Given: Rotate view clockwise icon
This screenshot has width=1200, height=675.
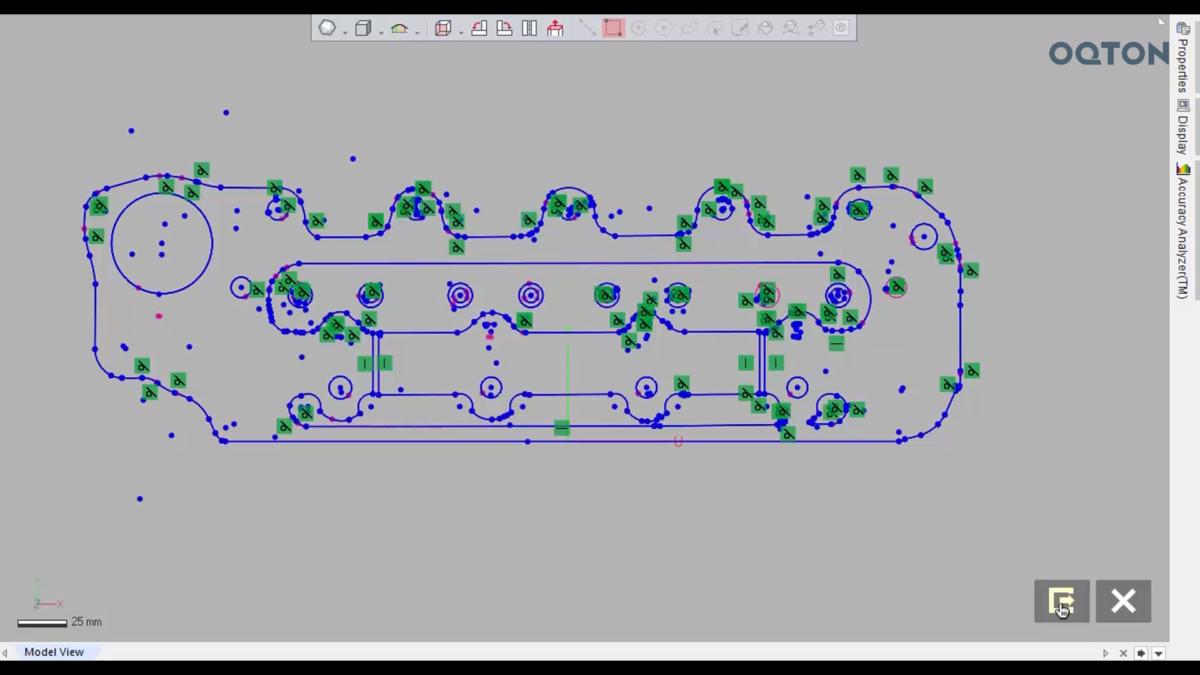Looking at the screenshot, I should pyautogui.click(x=504, y=28).
